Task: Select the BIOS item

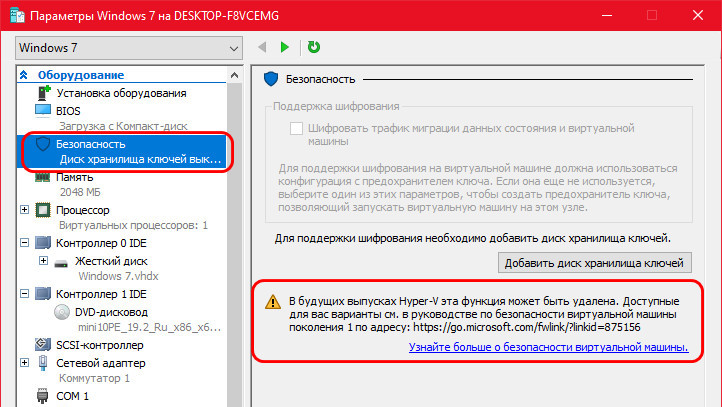Action: pos(68,111)
